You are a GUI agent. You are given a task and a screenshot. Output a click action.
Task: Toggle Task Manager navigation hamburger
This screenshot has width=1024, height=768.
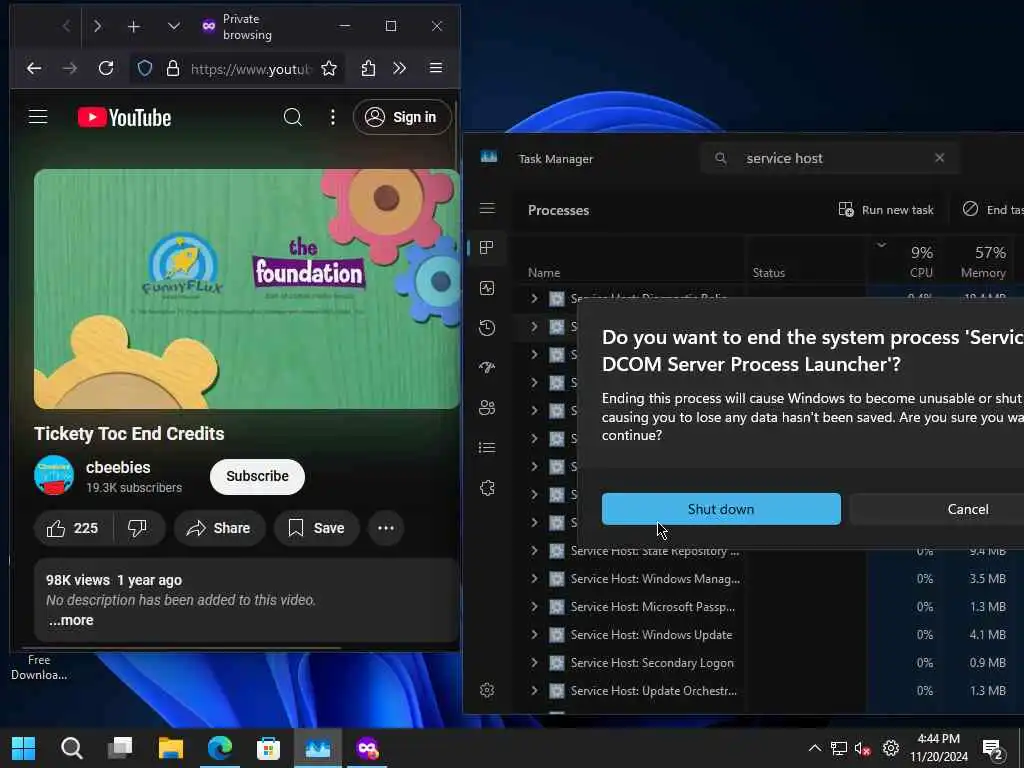coord(487,208)
